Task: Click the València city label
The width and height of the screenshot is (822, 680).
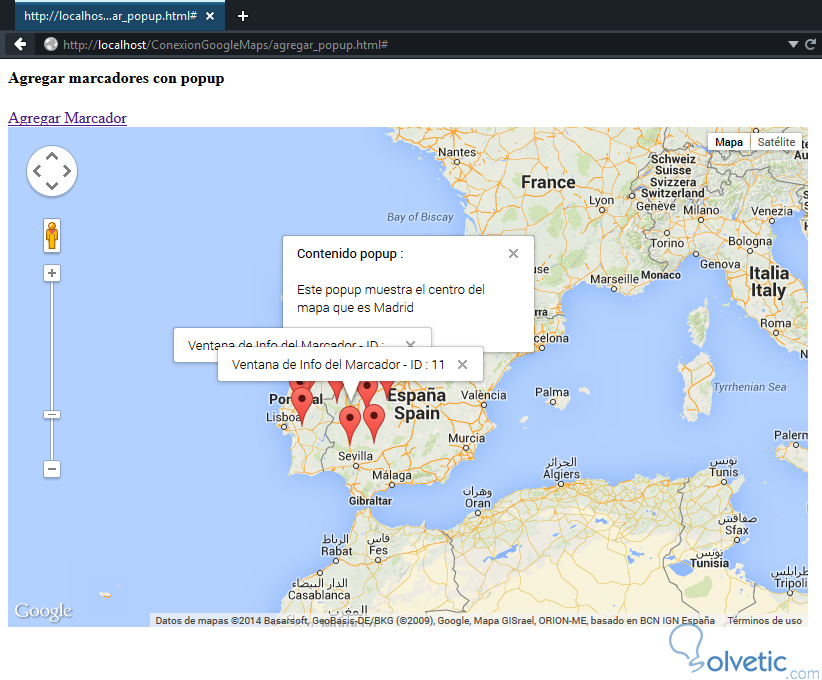Action: [x=484, y=395]
